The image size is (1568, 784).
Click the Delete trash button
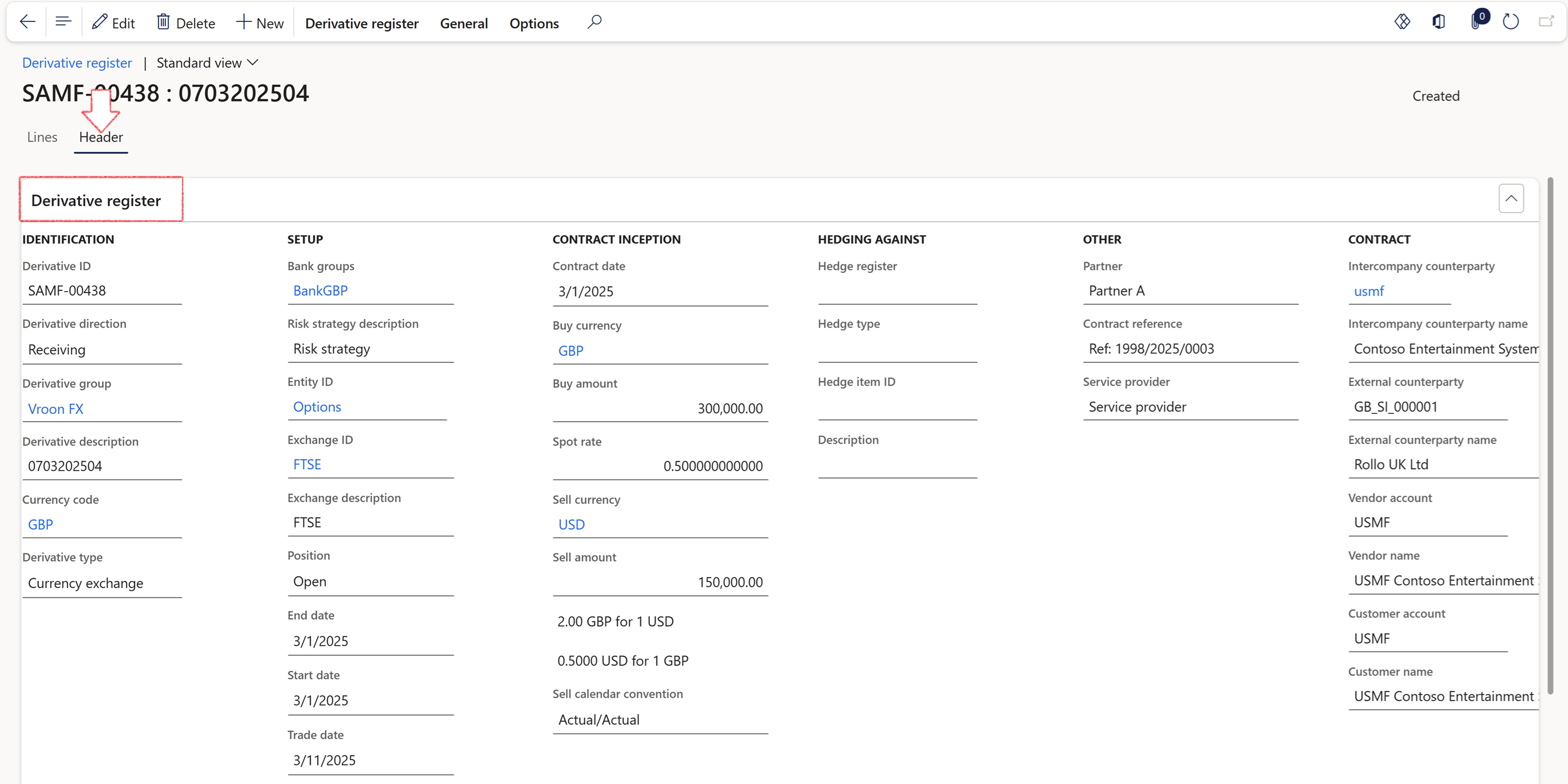(x=186, y=23)
